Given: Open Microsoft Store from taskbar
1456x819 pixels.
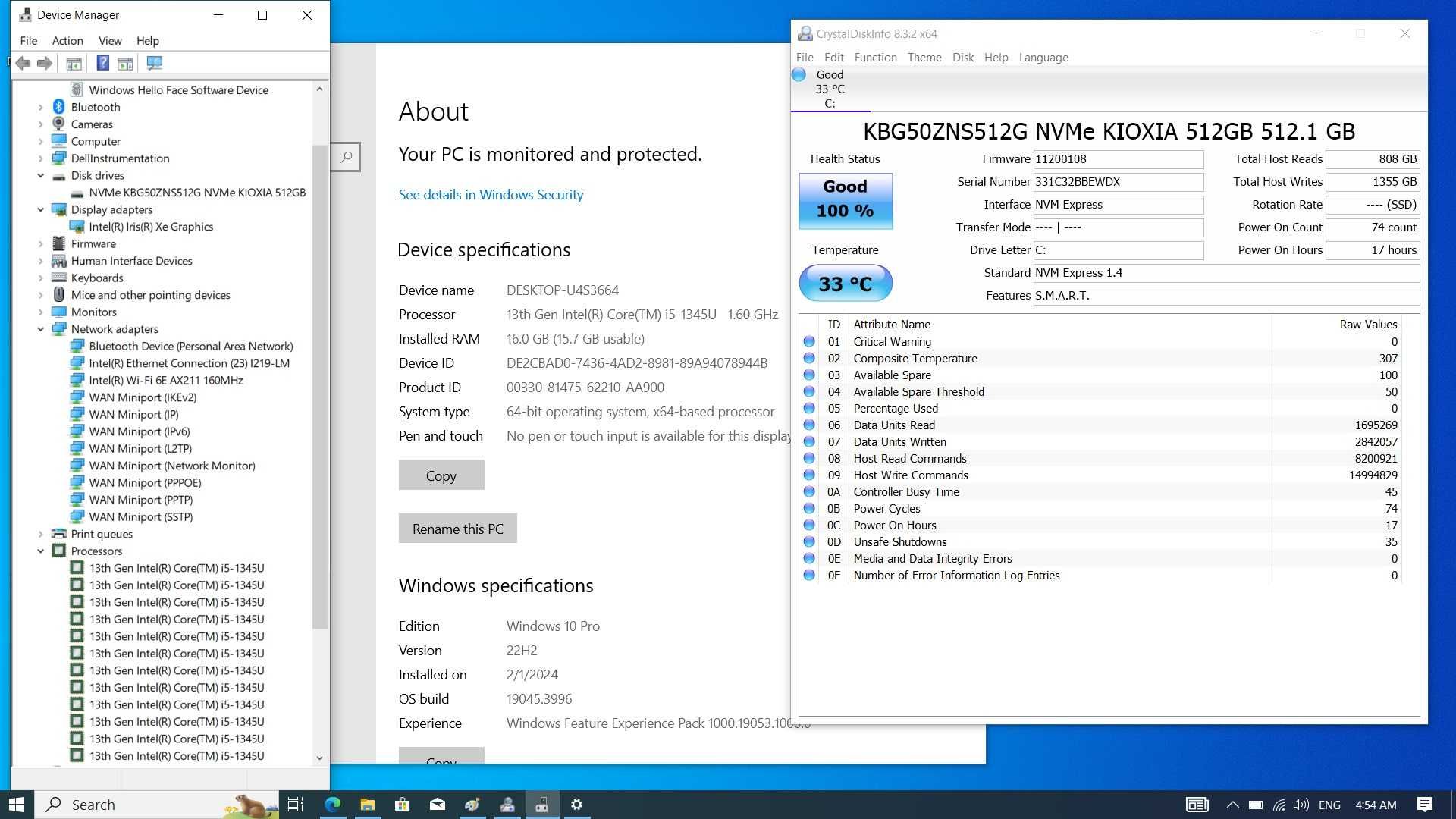Looking at the screenshot, I should [402, 805].
